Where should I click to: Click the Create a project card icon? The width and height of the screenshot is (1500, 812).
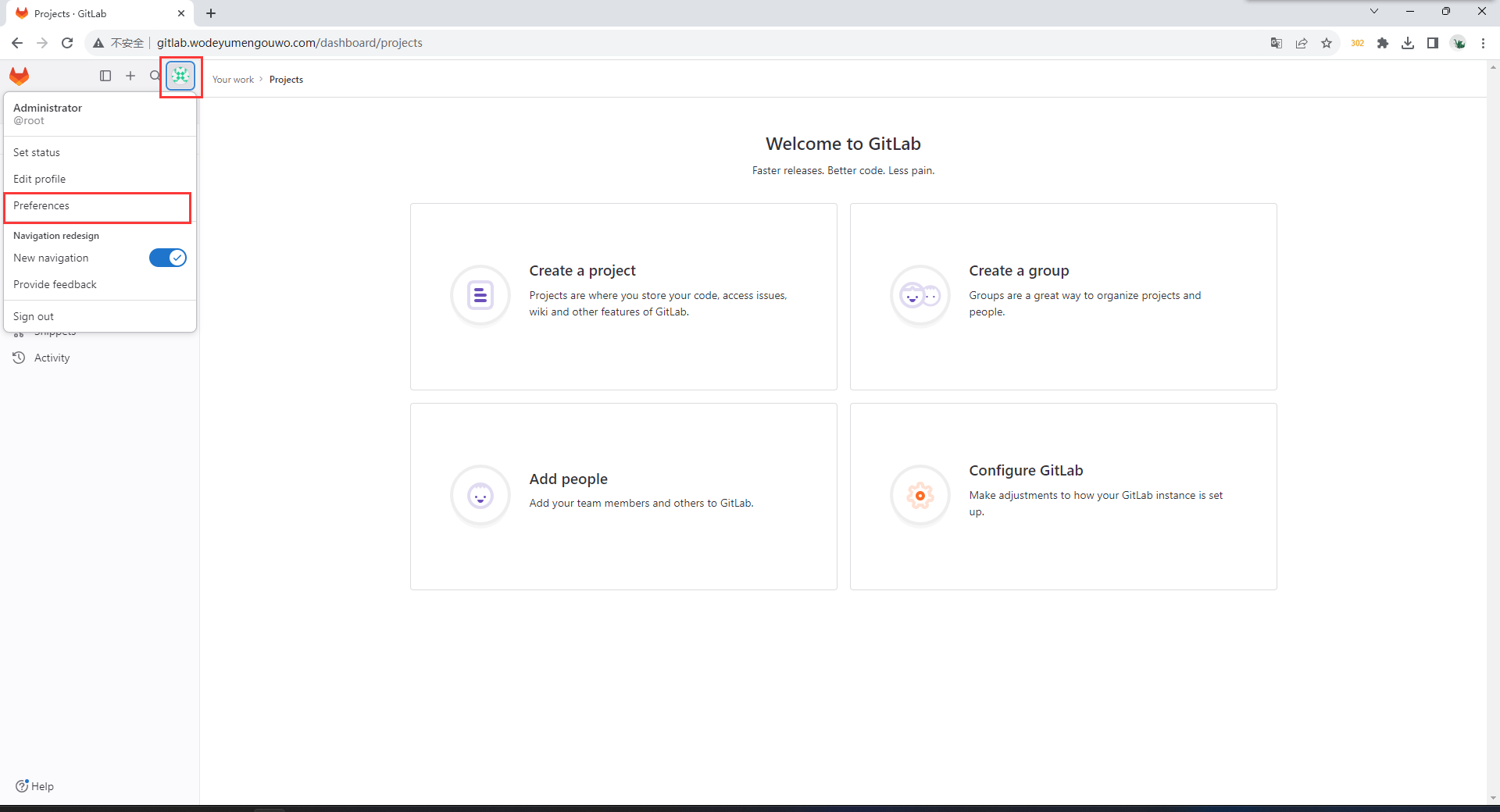pyautogui.click(x=480, y=296)
